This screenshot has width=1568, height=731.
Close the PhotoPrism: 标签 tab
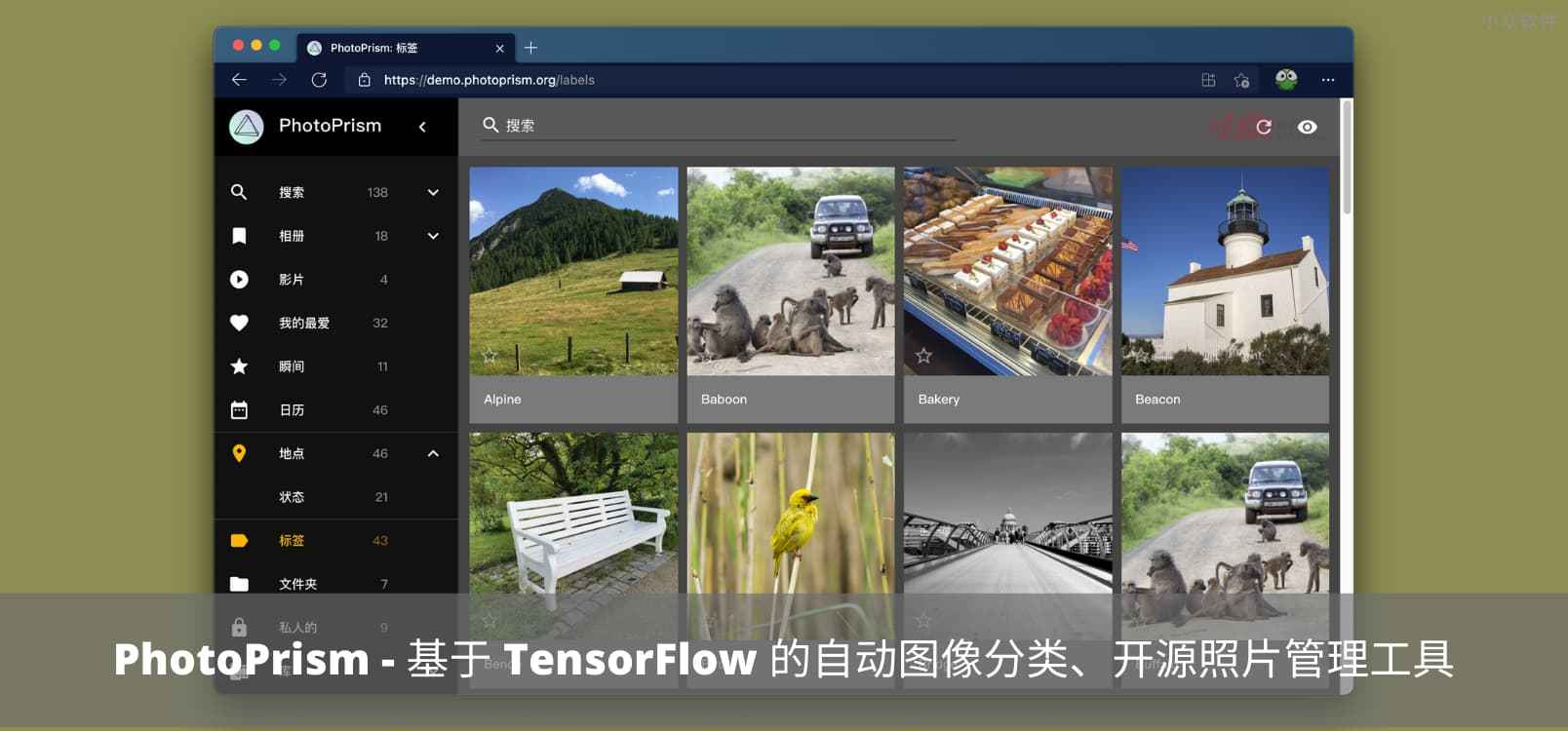[499, 48]
